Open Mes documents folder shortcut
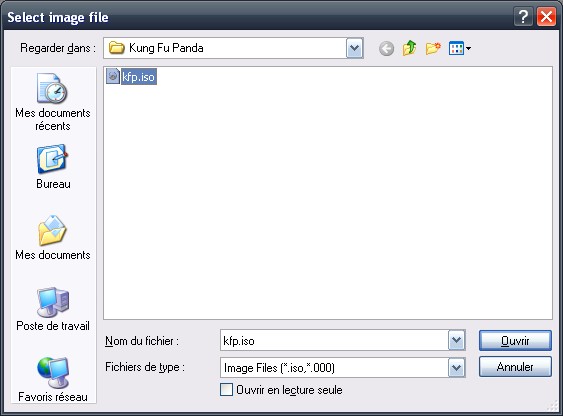Image resolution: width=563 pixels, height=416 pixels. click(x=53, y=237)
